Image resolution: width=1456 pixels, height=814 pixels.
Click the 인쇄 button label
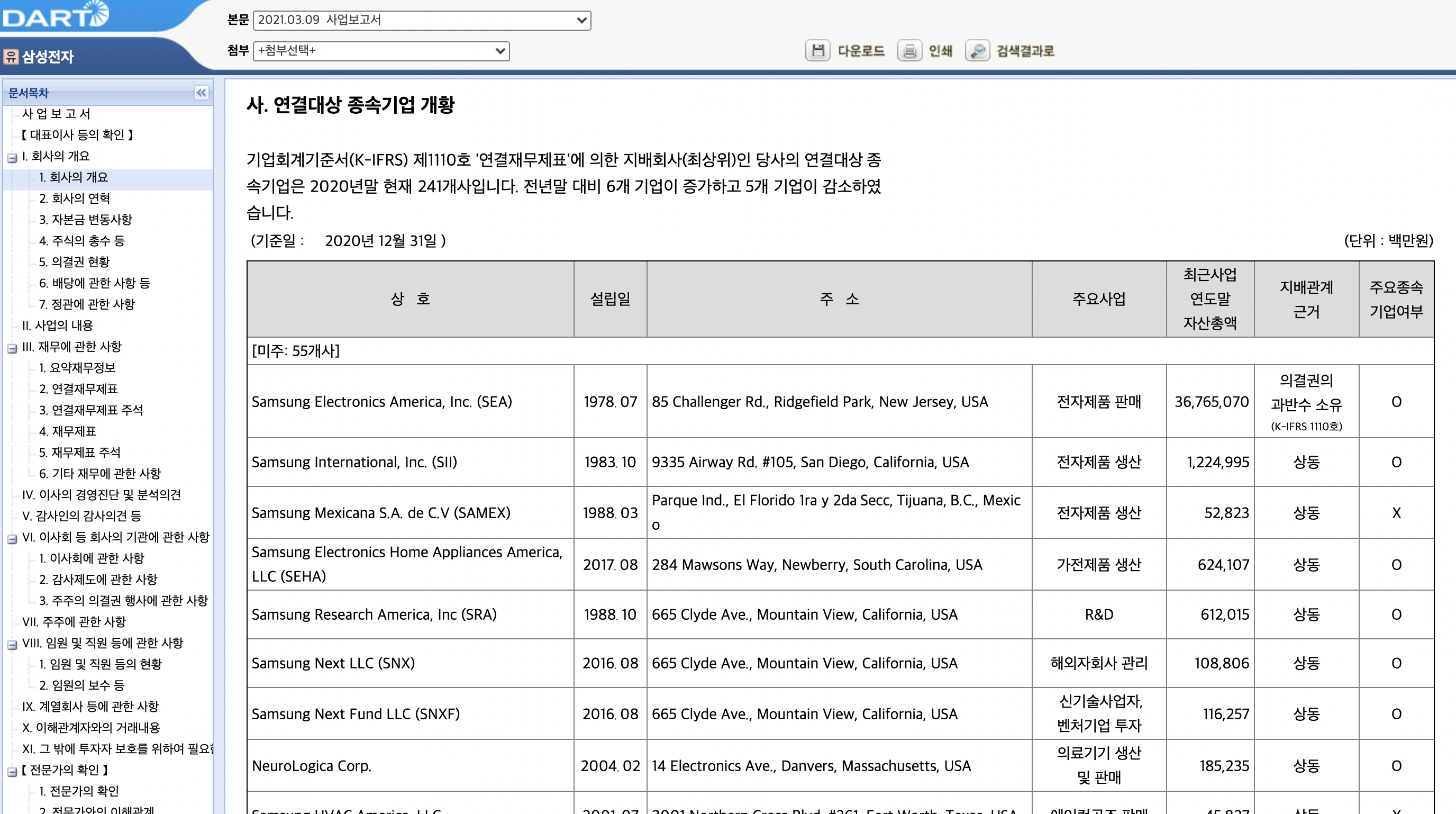click(941, 51)
